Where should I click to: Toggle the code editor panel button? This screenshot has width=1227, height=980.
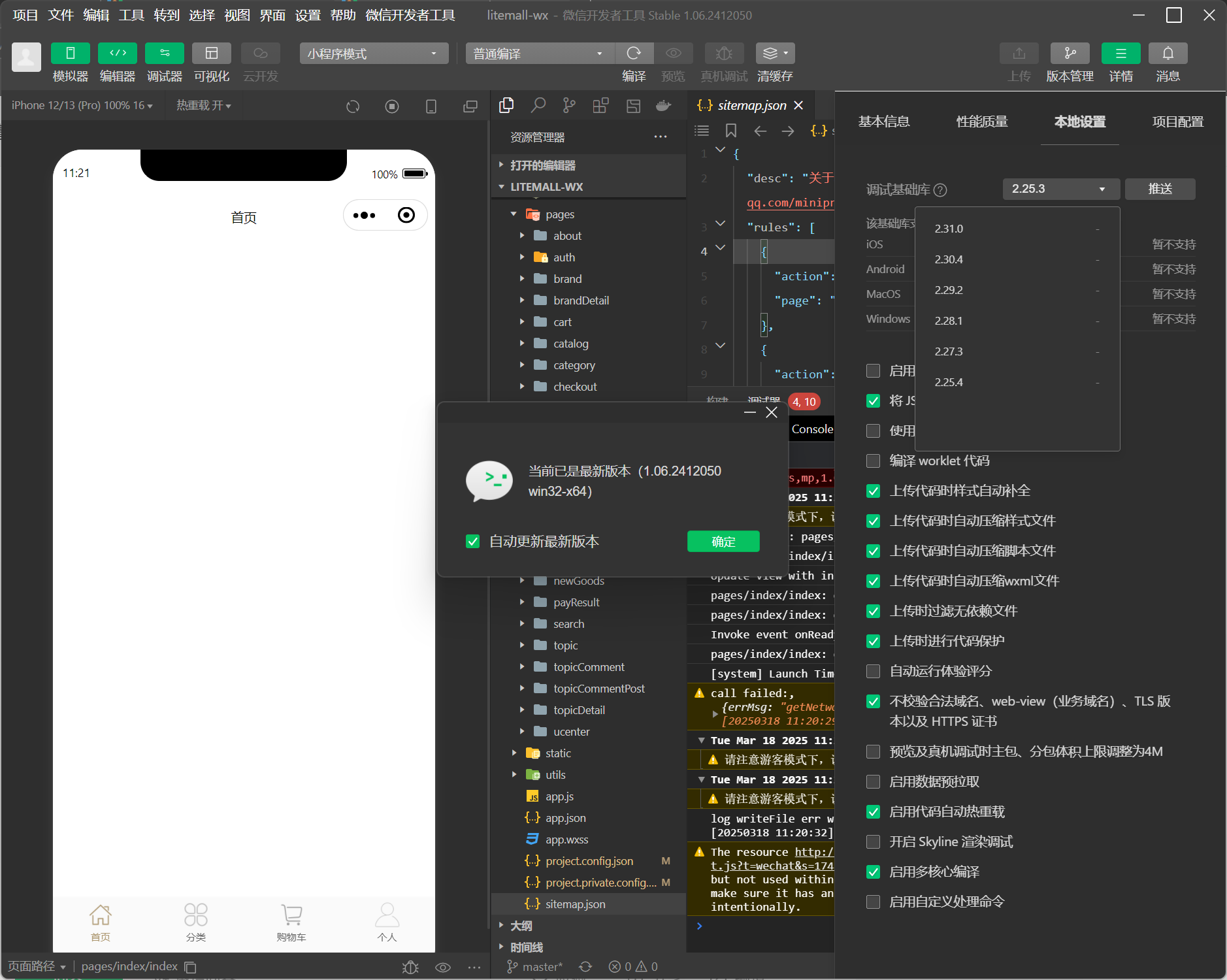click(x=118, y=53)
